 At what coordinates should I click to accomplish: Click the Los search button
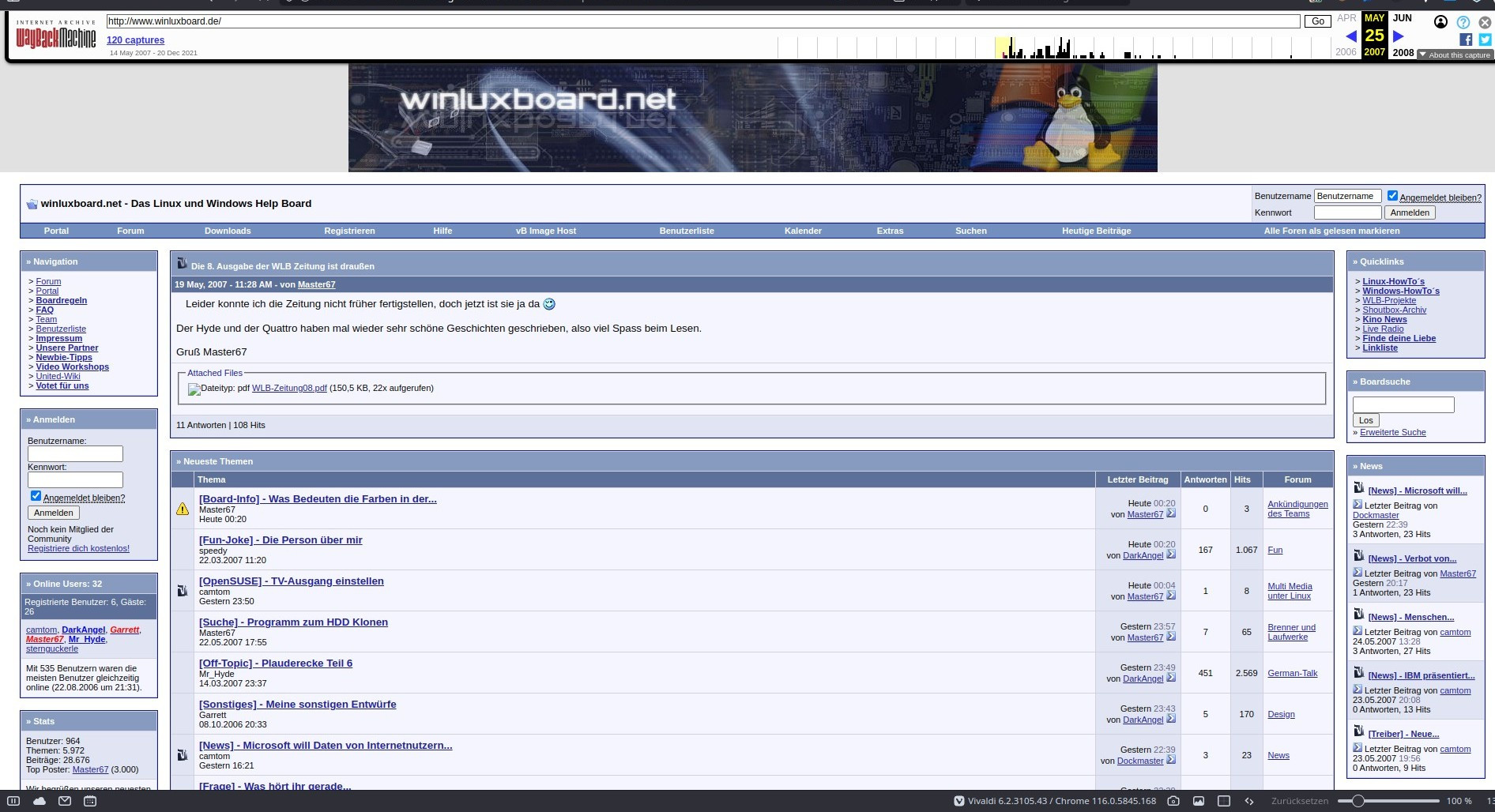(x=1366, y=420)
